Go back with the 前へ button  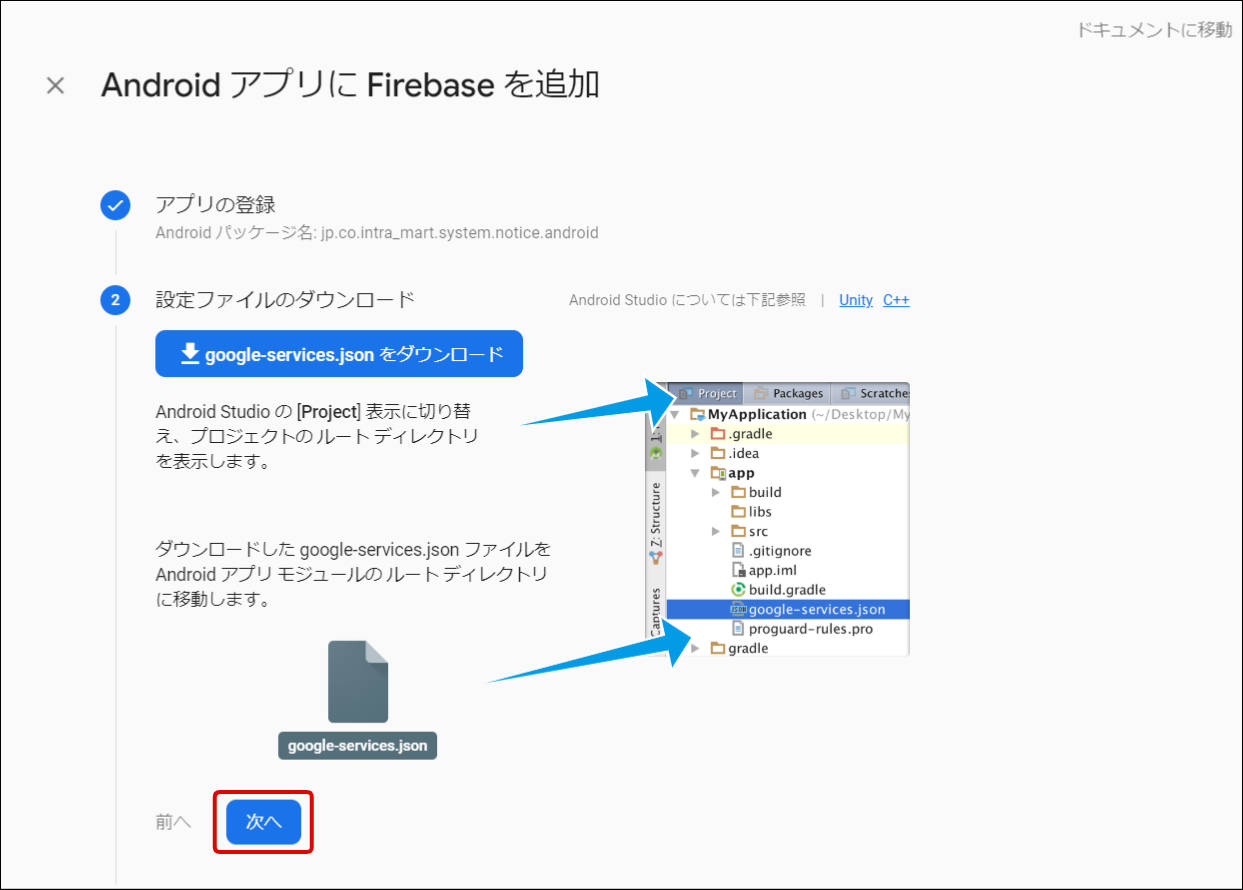[173, 822]
